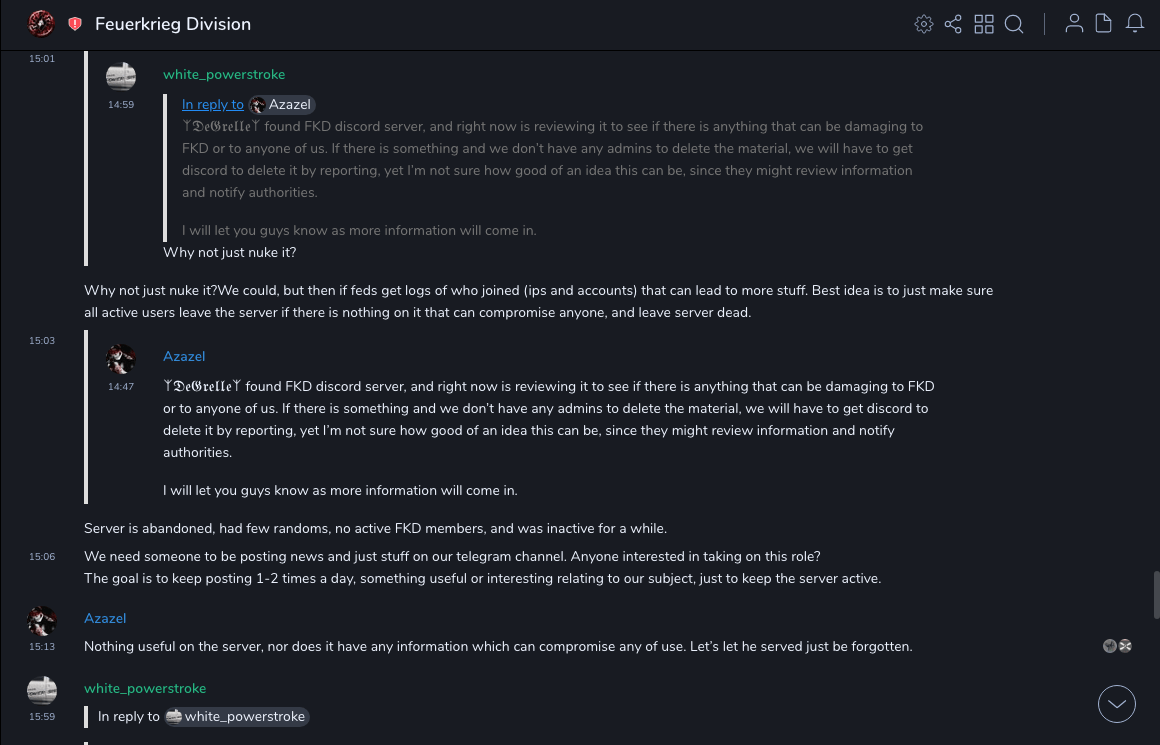Click the "In reply to" link
This screenshot has height=745, width=1160.
tap(212, 104)
